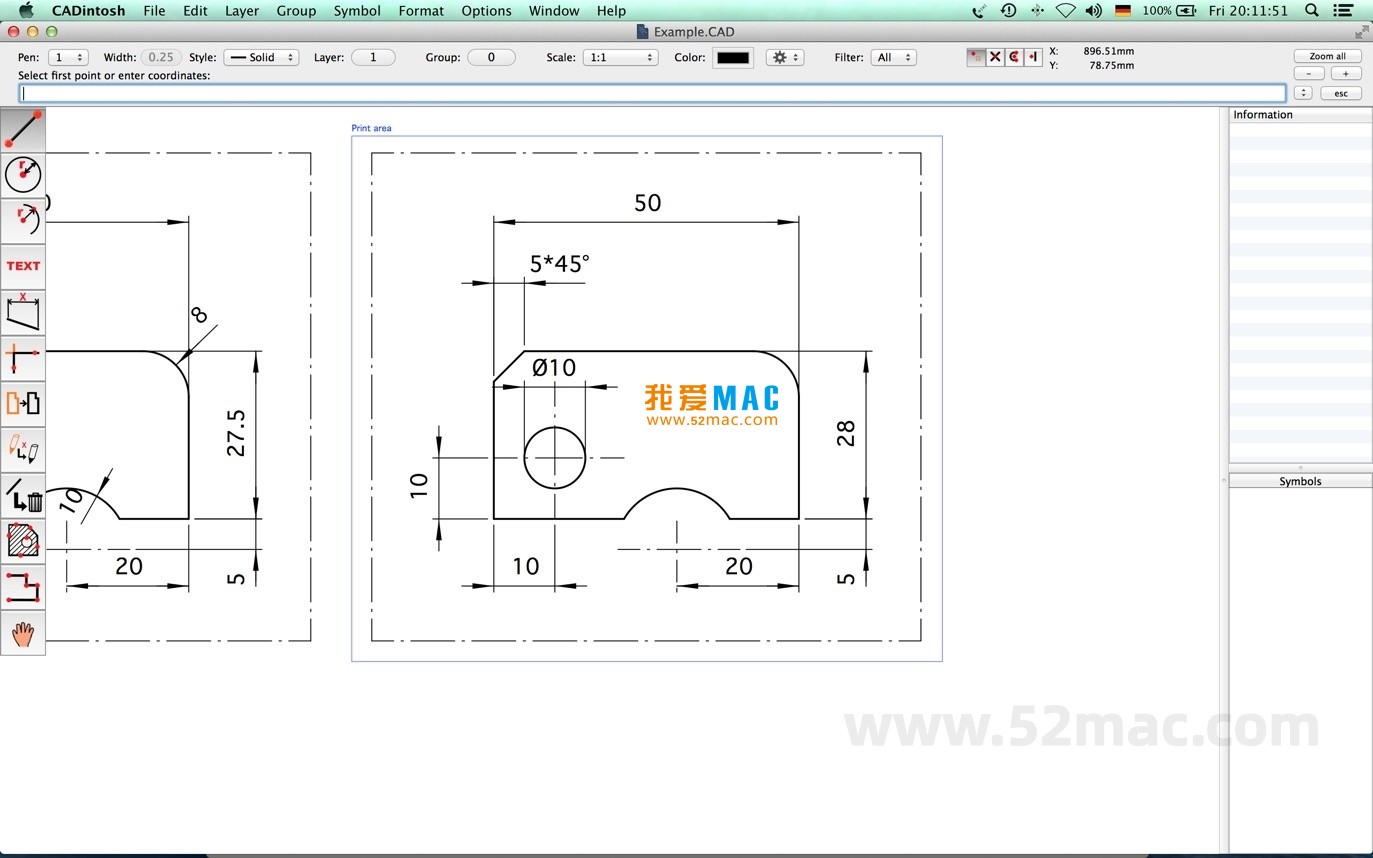Viewport: 1373px width, 858px height.
Task: Open the Symbol menu
Action: 357,11
